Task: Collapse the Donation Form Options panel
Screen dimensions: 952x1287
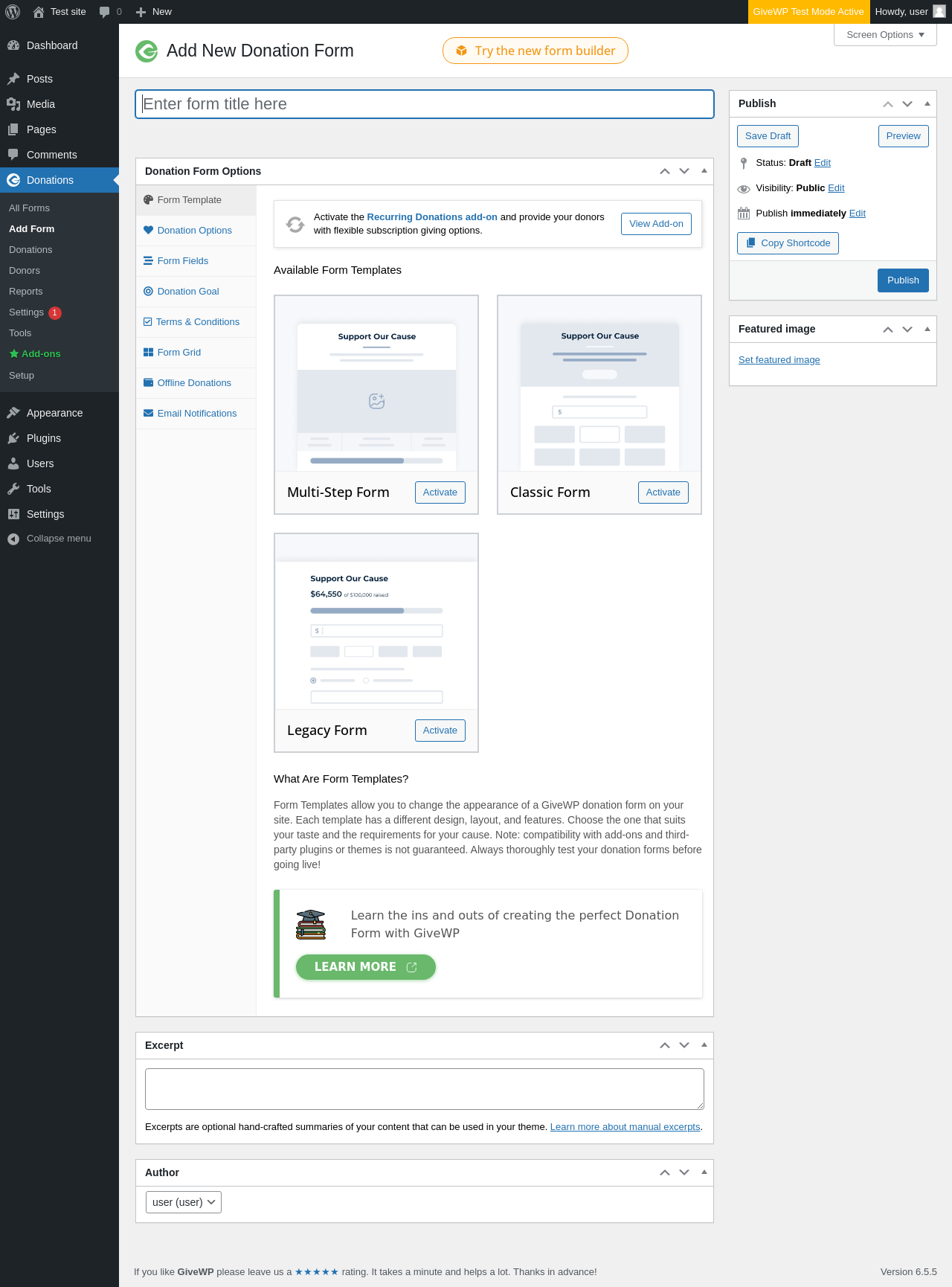Action: tap(704, 171)
